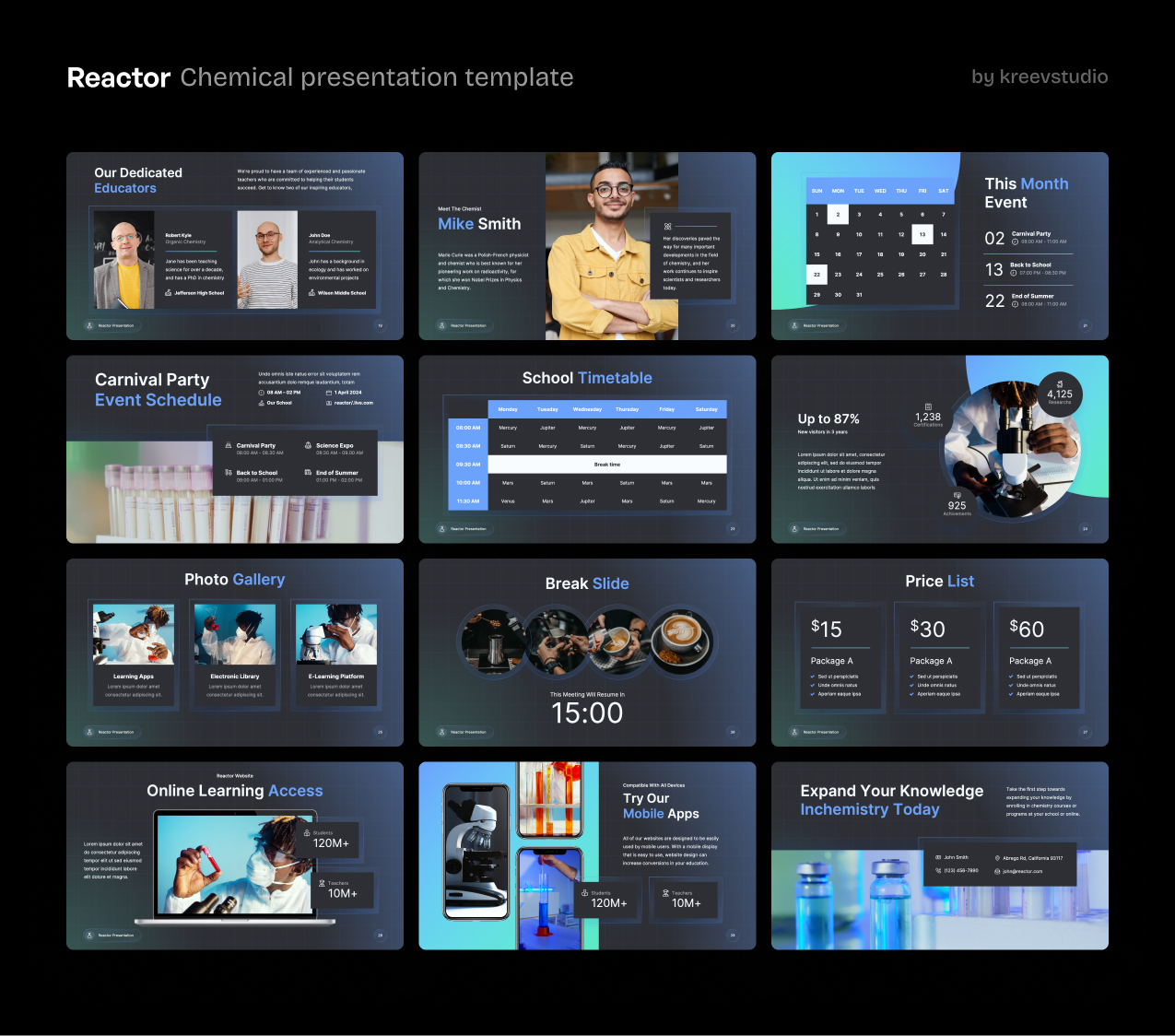Click the envelope icon beside john@reactor.com
The height and width of the screenshot is (1036, 1175).
997,871
